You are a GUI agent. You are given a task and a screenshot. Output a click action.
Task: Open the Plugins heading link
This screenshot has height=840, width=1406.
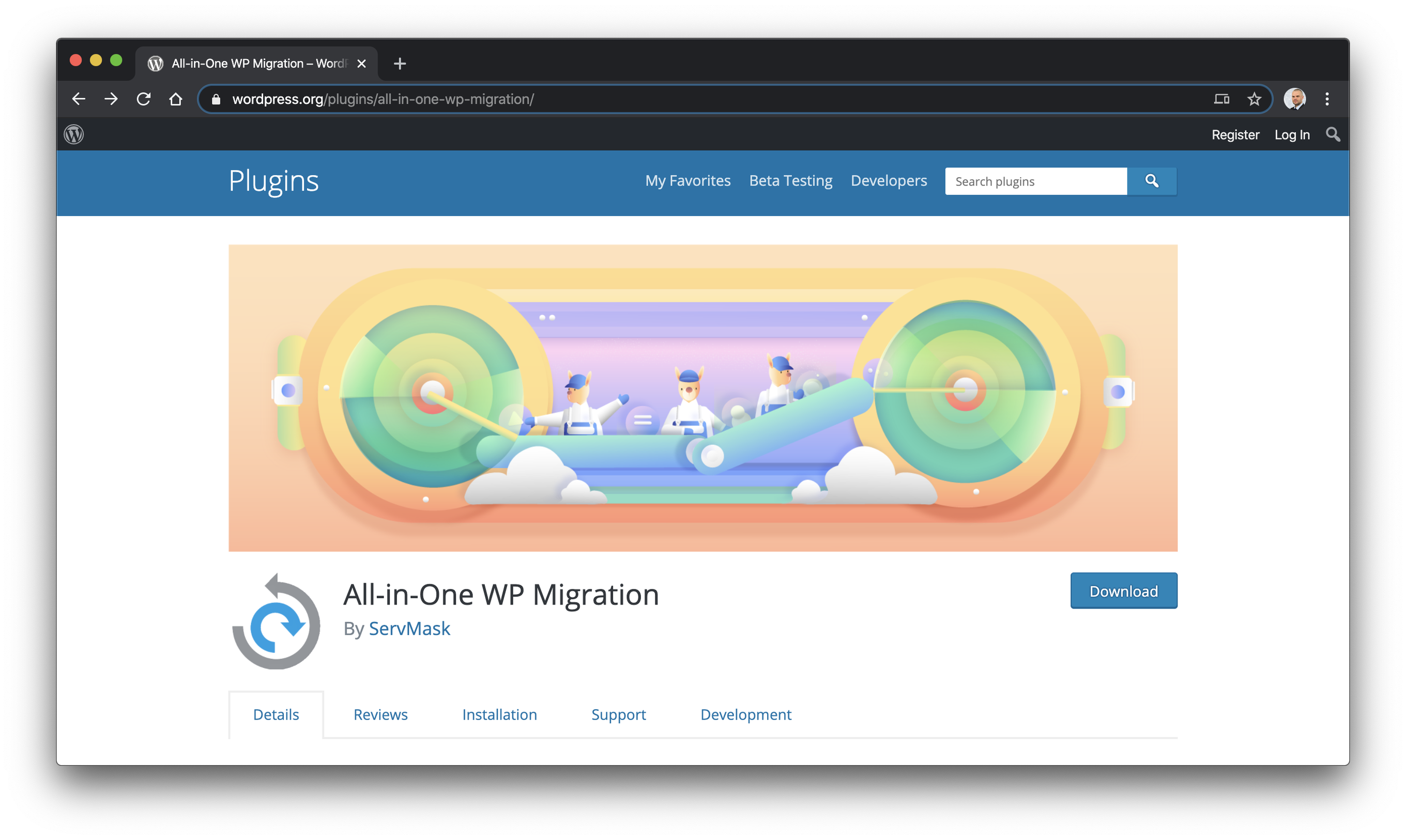[x=273, y=181]
